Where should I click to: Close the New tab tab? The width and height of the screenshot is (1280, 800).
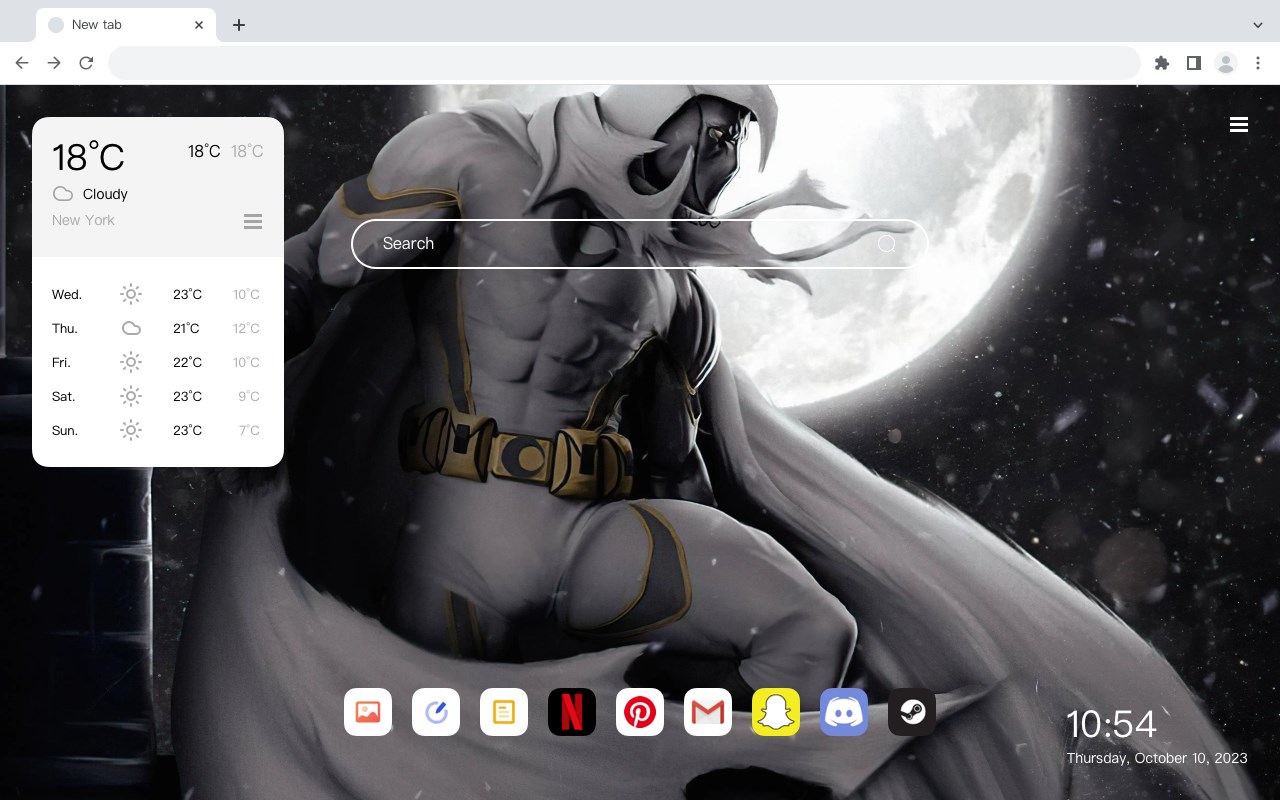(199, 25)
